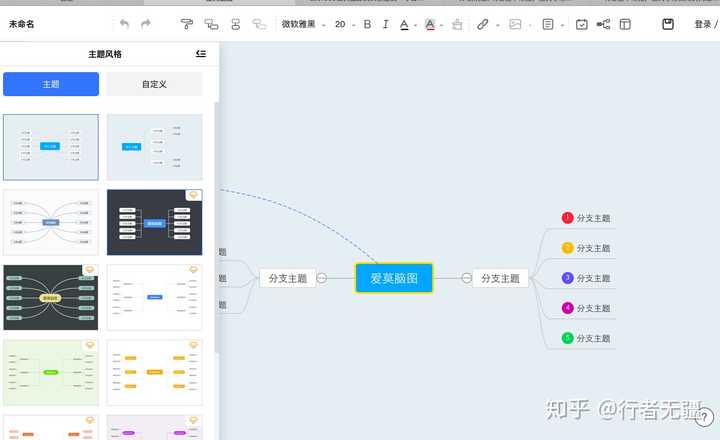720x440 pixels.
Task: Expand font color dropdown arrow
Action: click(x=415, y=25)
